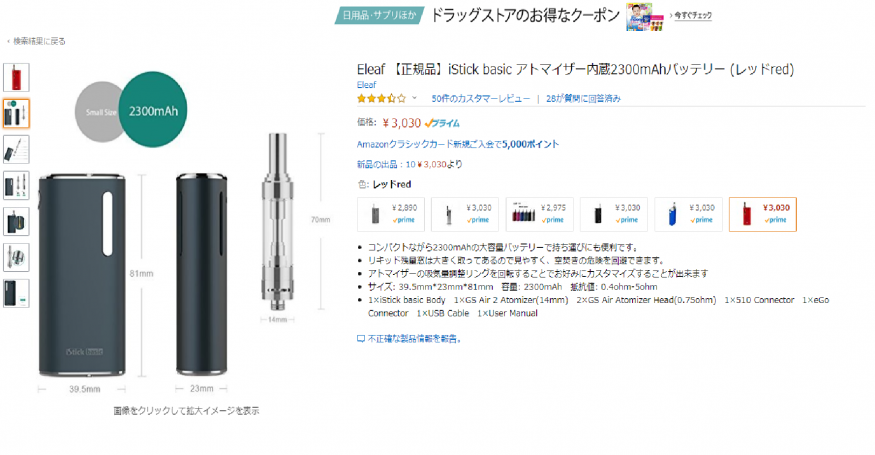Click the star rating icons
Image resolution: width=875 pixels, height=455 pixels.
(382, 98)
